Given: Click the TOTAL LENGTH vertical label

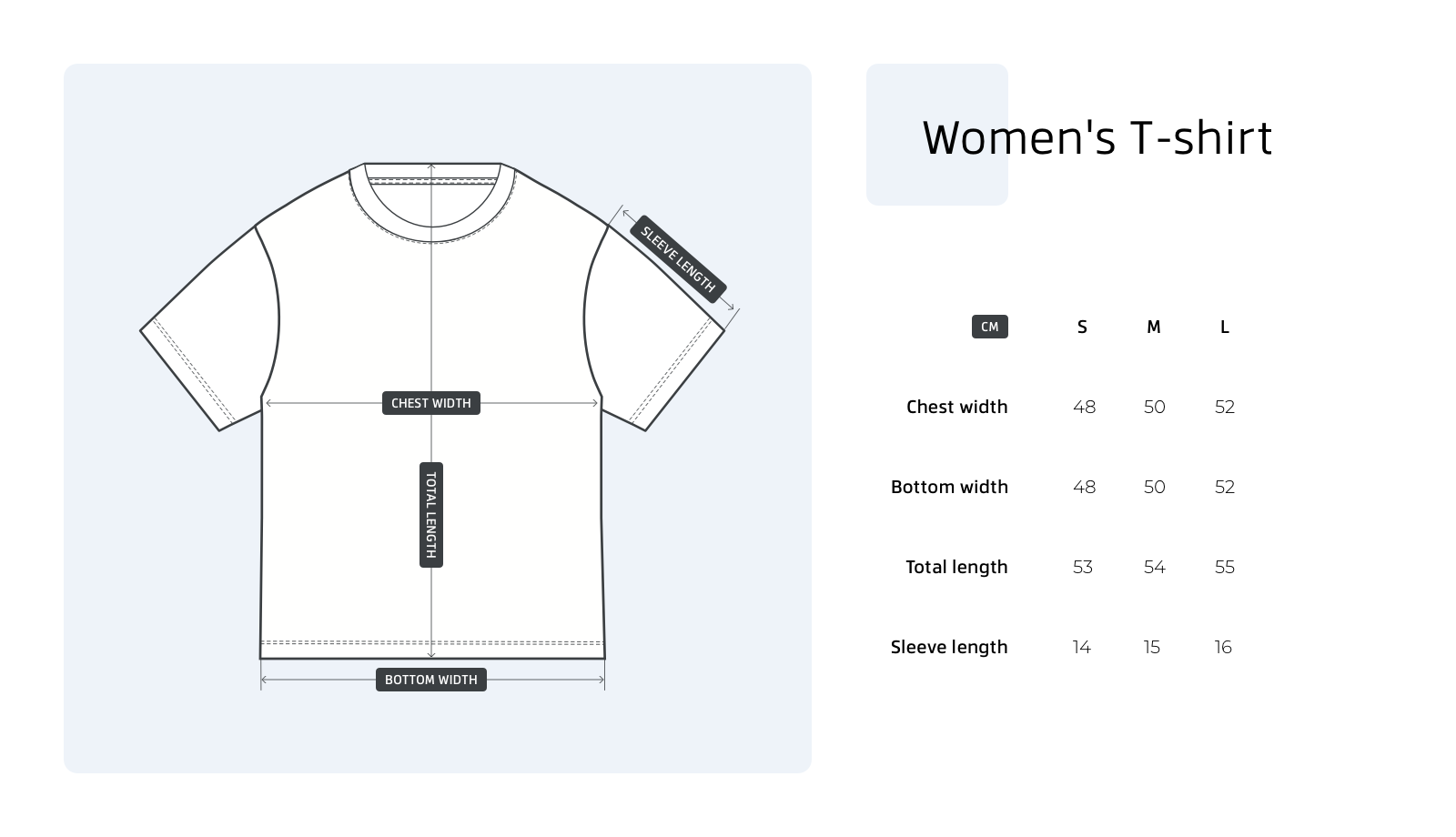Looking at the screenshot, I should pos(431,515).
